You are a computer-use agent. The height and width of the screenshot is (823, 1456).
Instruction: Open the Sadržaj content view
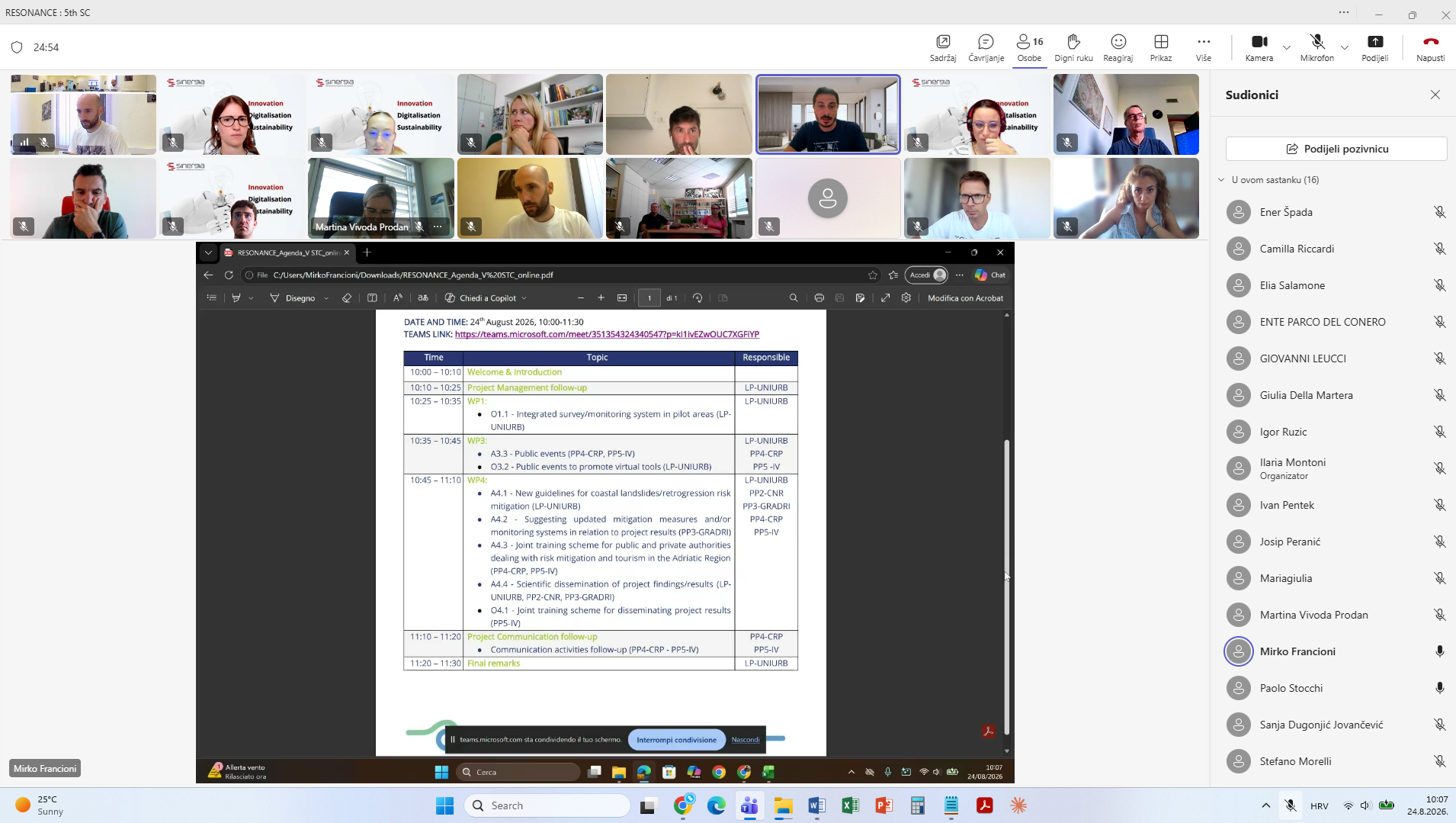(943, 47)
